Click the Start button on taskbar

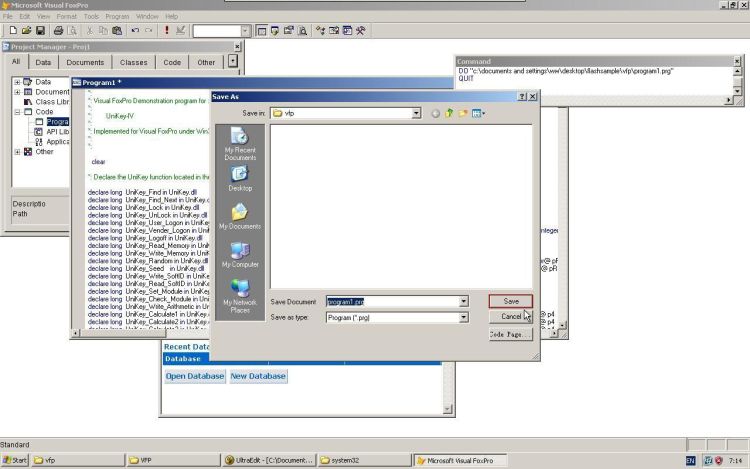click(x=15, y=460)
